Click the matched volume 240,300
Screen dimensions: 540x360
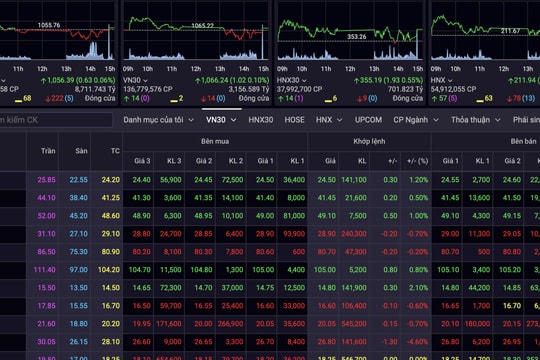(354, 234)
